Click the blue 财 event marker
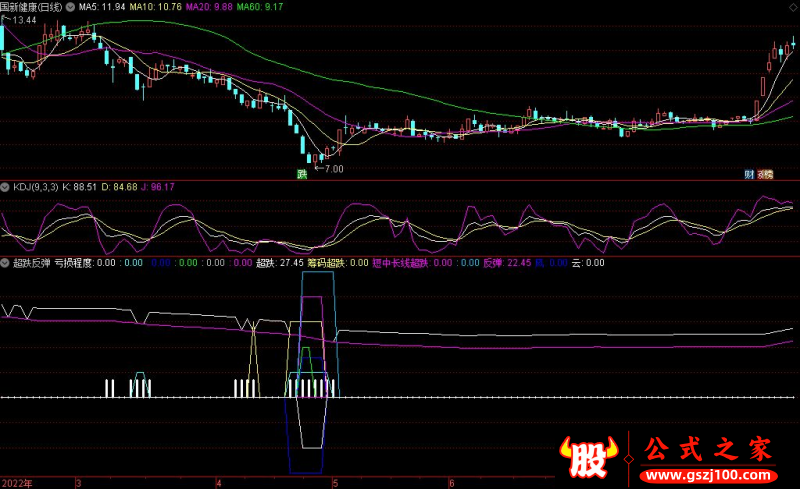800x489 pixels. tap(749, 175)
